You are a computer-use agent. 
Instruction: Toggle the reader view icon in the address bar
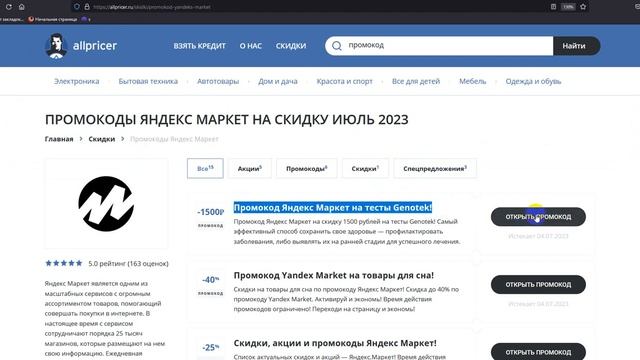point(553,7)
